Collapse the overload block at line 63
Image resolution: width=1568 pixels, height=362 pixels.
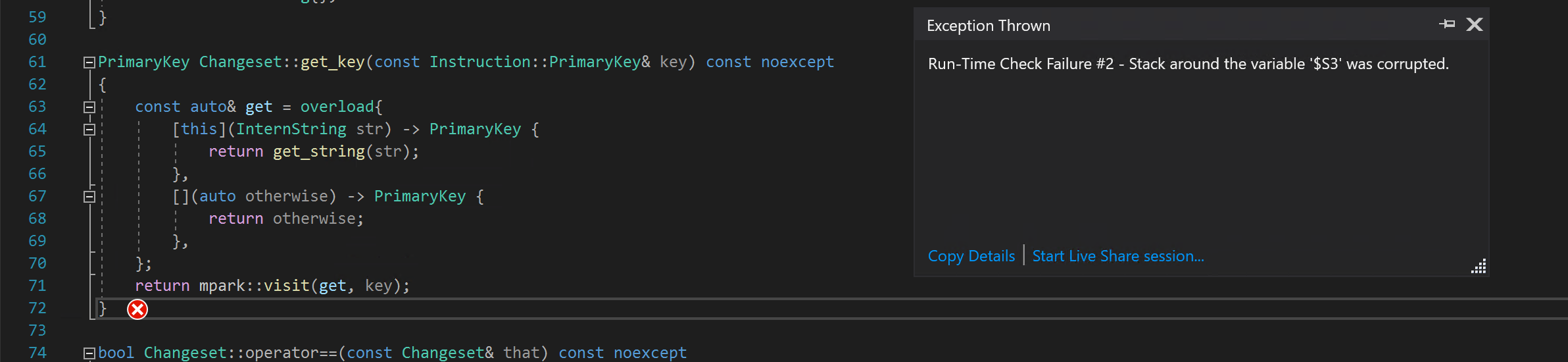[x=89, y=107]
